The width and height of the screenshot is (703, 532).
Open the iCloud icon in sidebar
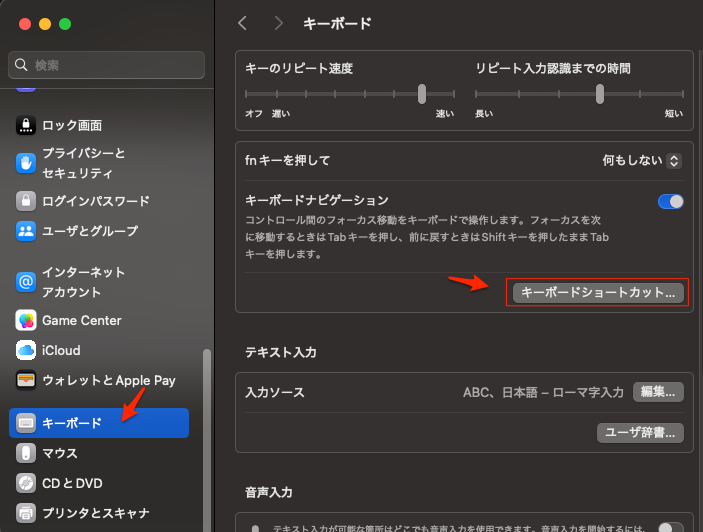[x=26, y=351]
